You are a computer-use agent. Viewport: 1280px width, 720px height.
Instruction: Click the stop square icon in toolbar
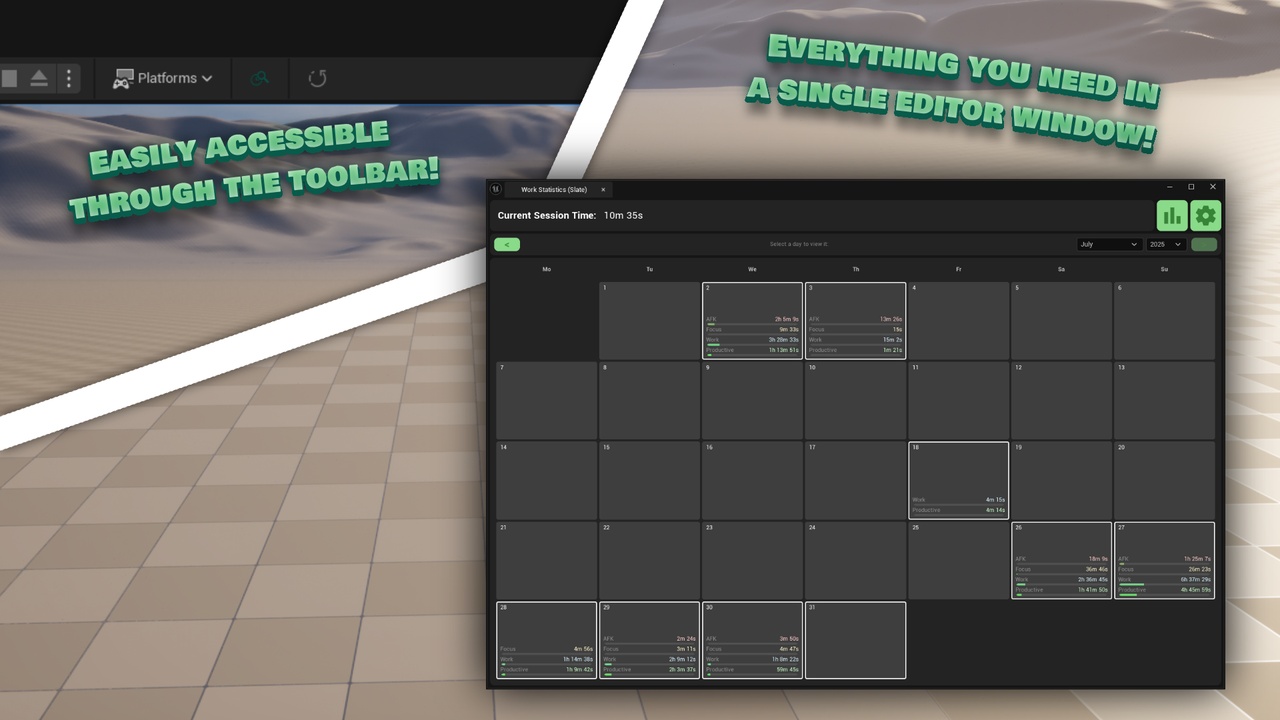(x=9, y=78)
